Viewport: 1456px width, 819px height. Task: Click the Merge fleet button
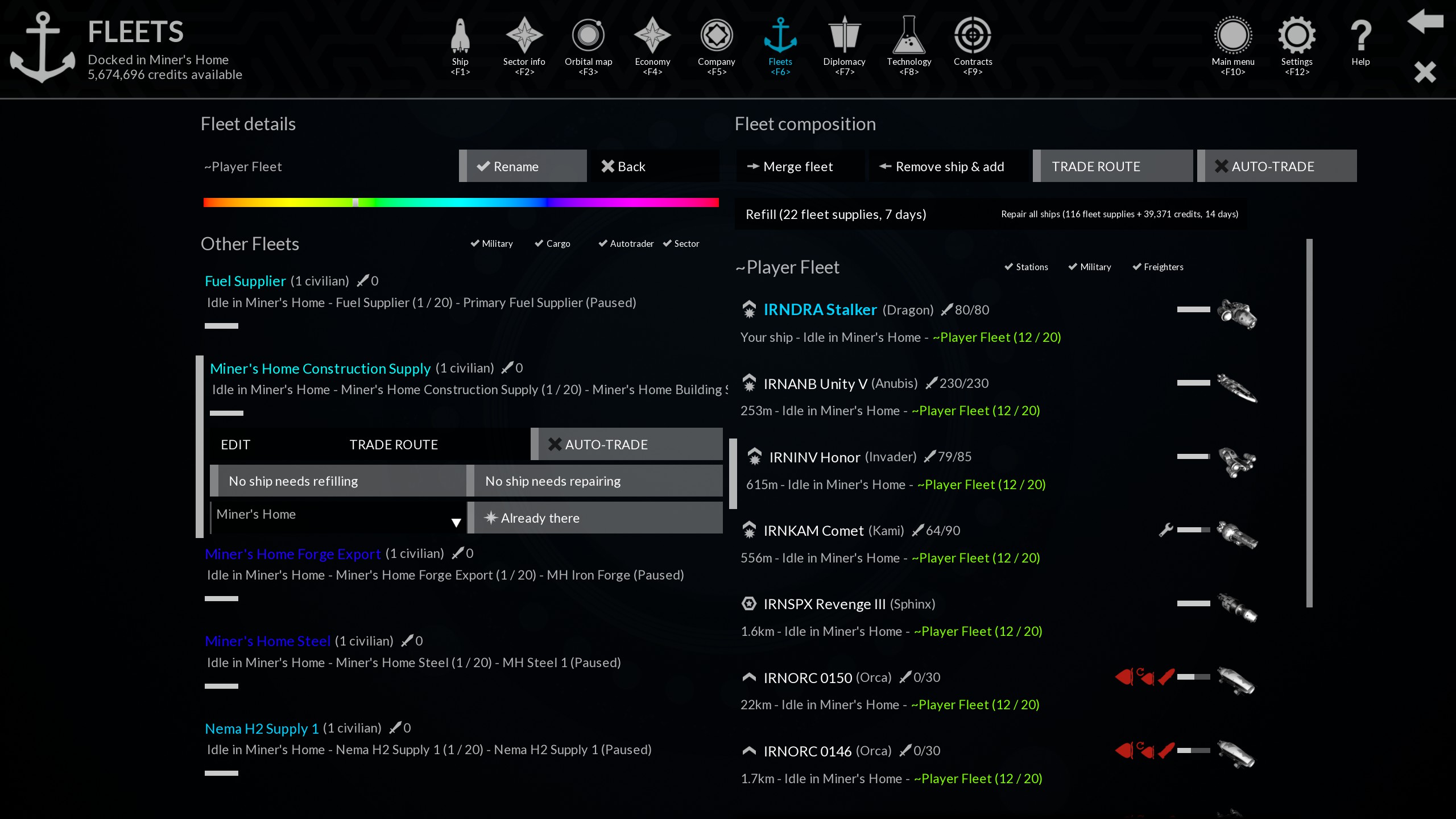pyautogui.click(x=799, y=167)
